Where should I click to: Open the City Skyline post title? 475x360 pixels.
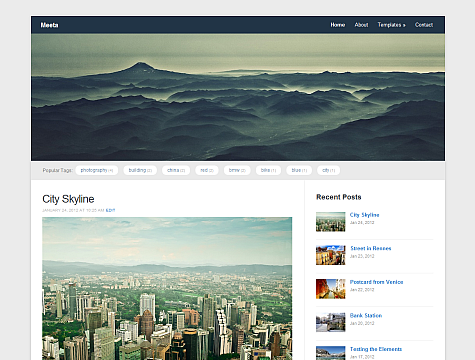pyautogui.click(x=68, y=199)
